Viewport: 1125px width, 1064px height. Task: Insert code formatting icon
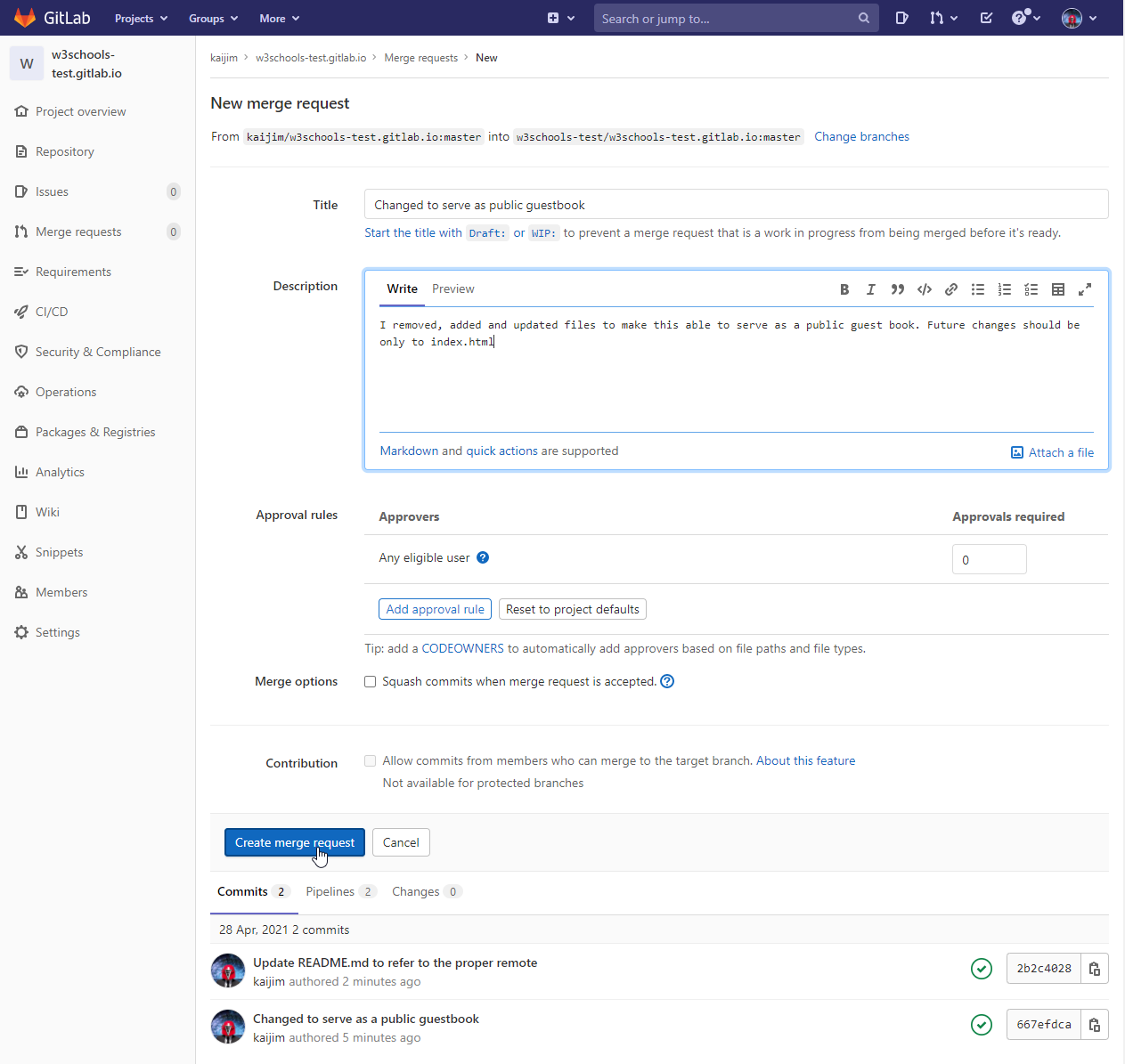925,289
